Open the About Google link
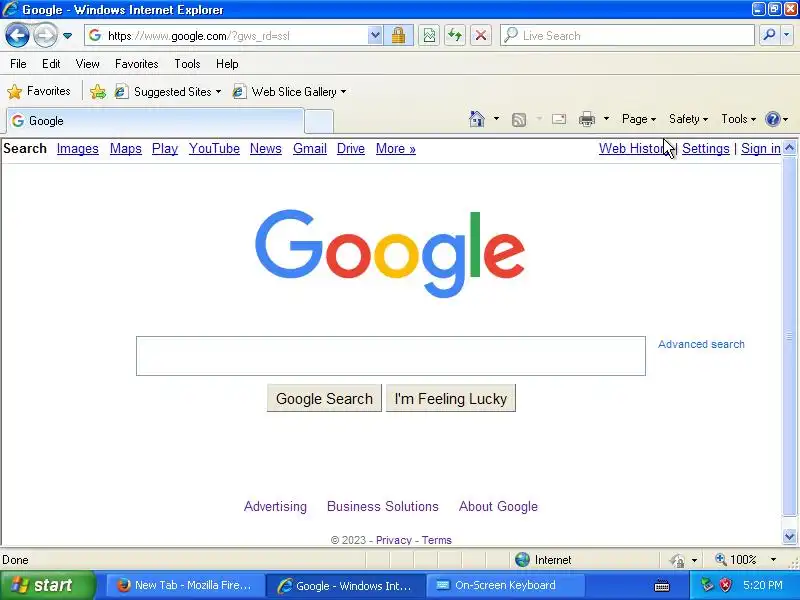The width and height of the screenshot is (800, 600). (498, 507)
